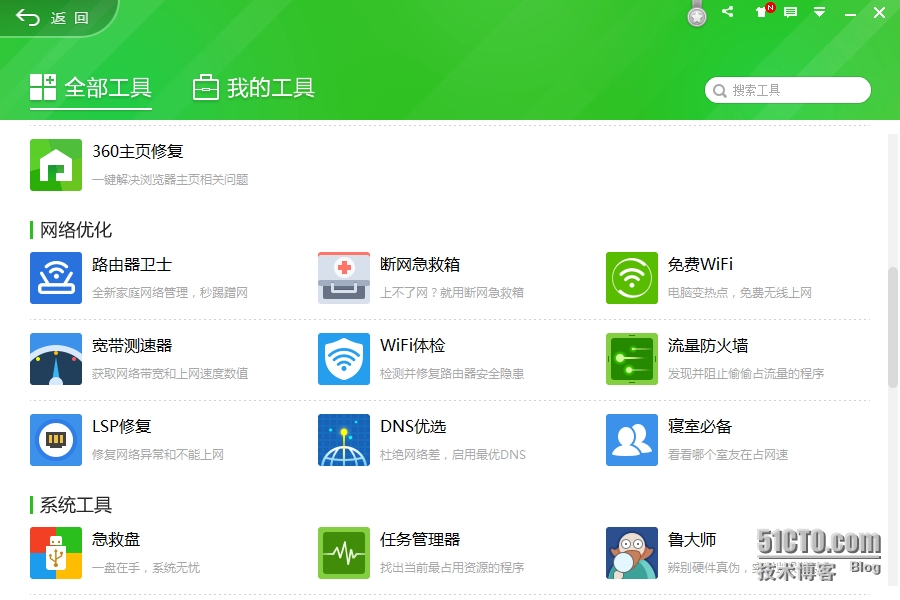Viewport: 900px width, 600px height.
Task: Click the 网络优化 section heading
Action: pyautogui.click(x=75, y=230)
